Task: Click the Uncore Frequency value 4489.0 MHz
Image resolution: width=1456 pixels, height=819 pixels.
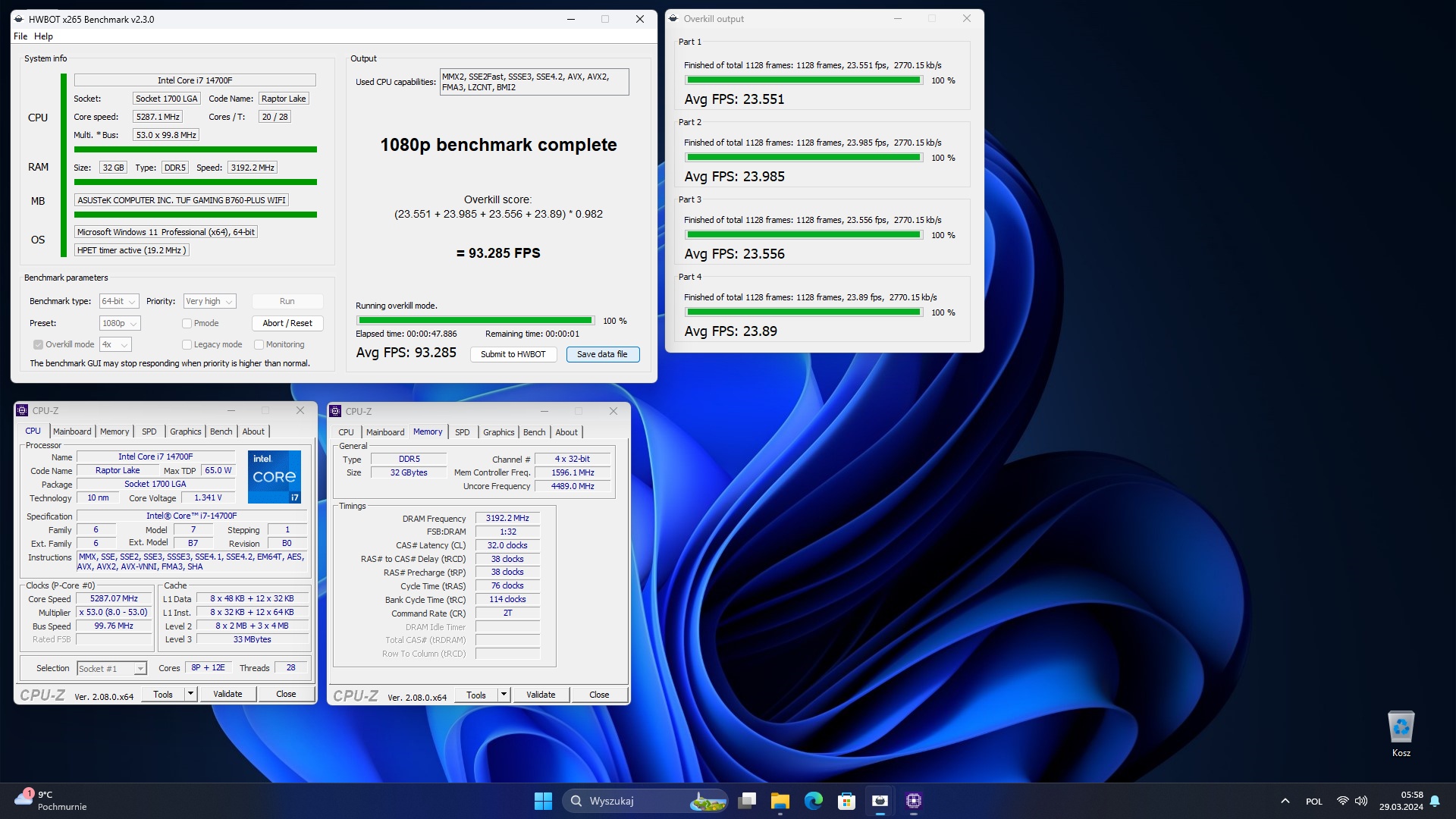Action: (573, 486)
